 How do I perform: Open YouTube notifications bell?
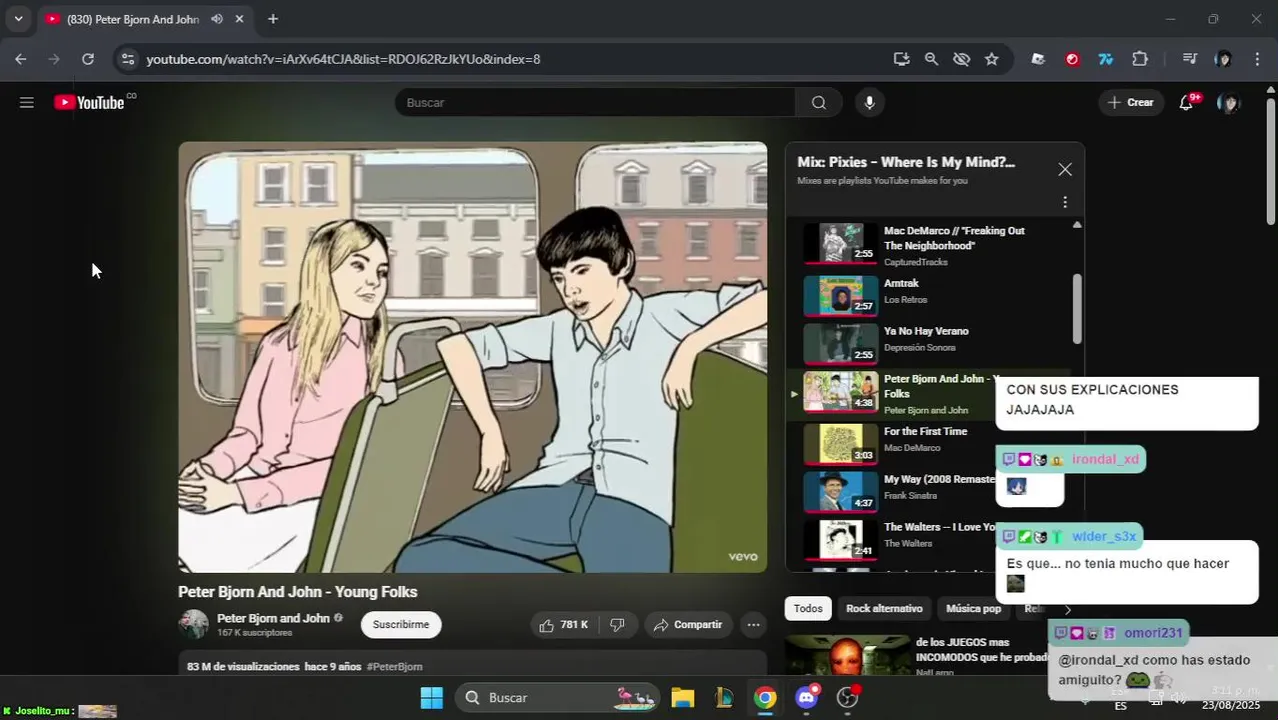pyautogui.click(x=1186, y=102)
